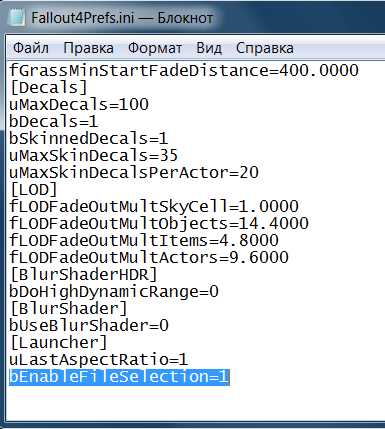Image resolution: width=385 pixels, height=429 pixels.
Task: Open the Вид menu
Action: (x=209, y=48)
